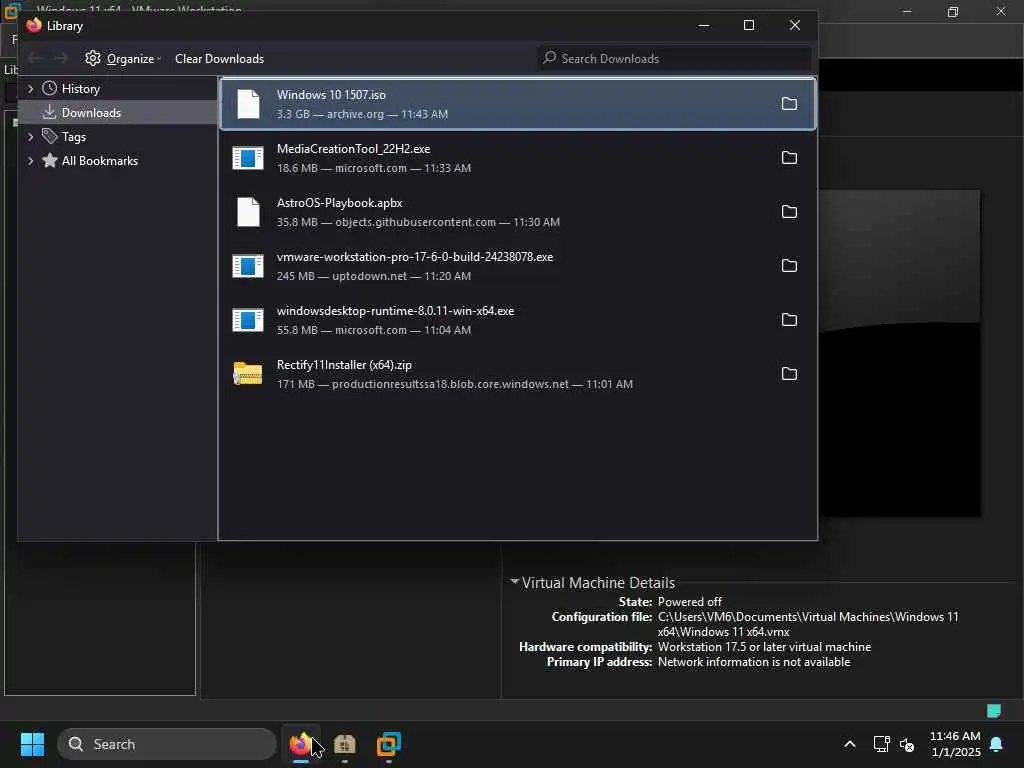1024x768 pixels.
Task: Select the AstroOS-Playbook.apbx entry
Action: click(518, 212)
